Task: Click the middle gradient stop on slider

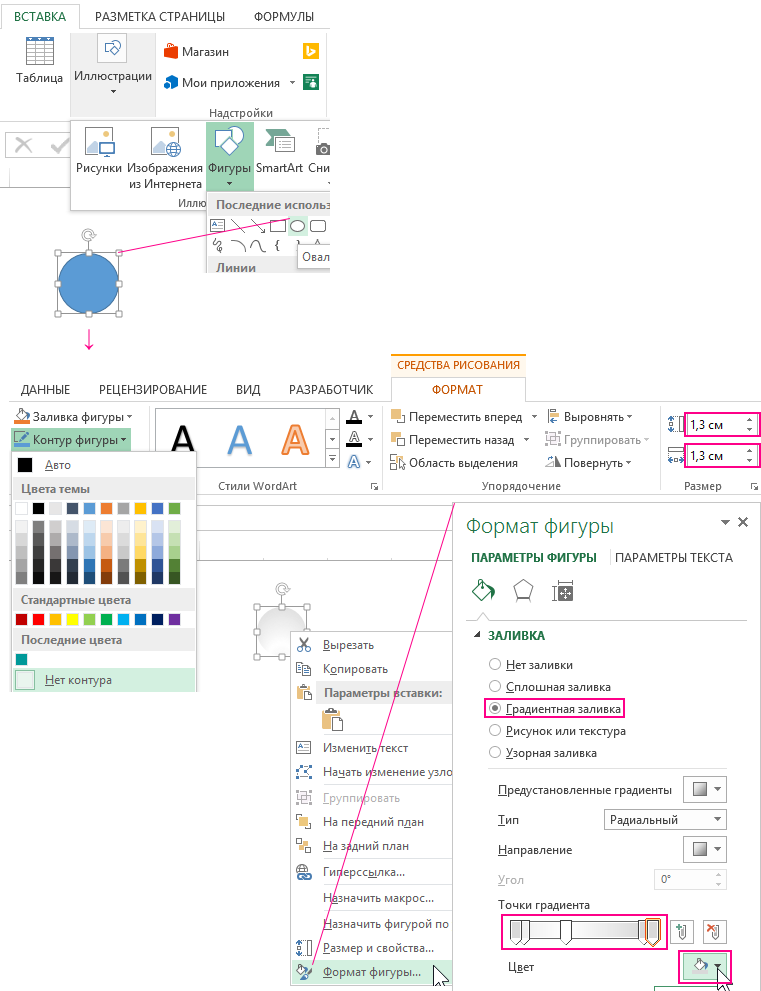Action: tap(565, 933)
